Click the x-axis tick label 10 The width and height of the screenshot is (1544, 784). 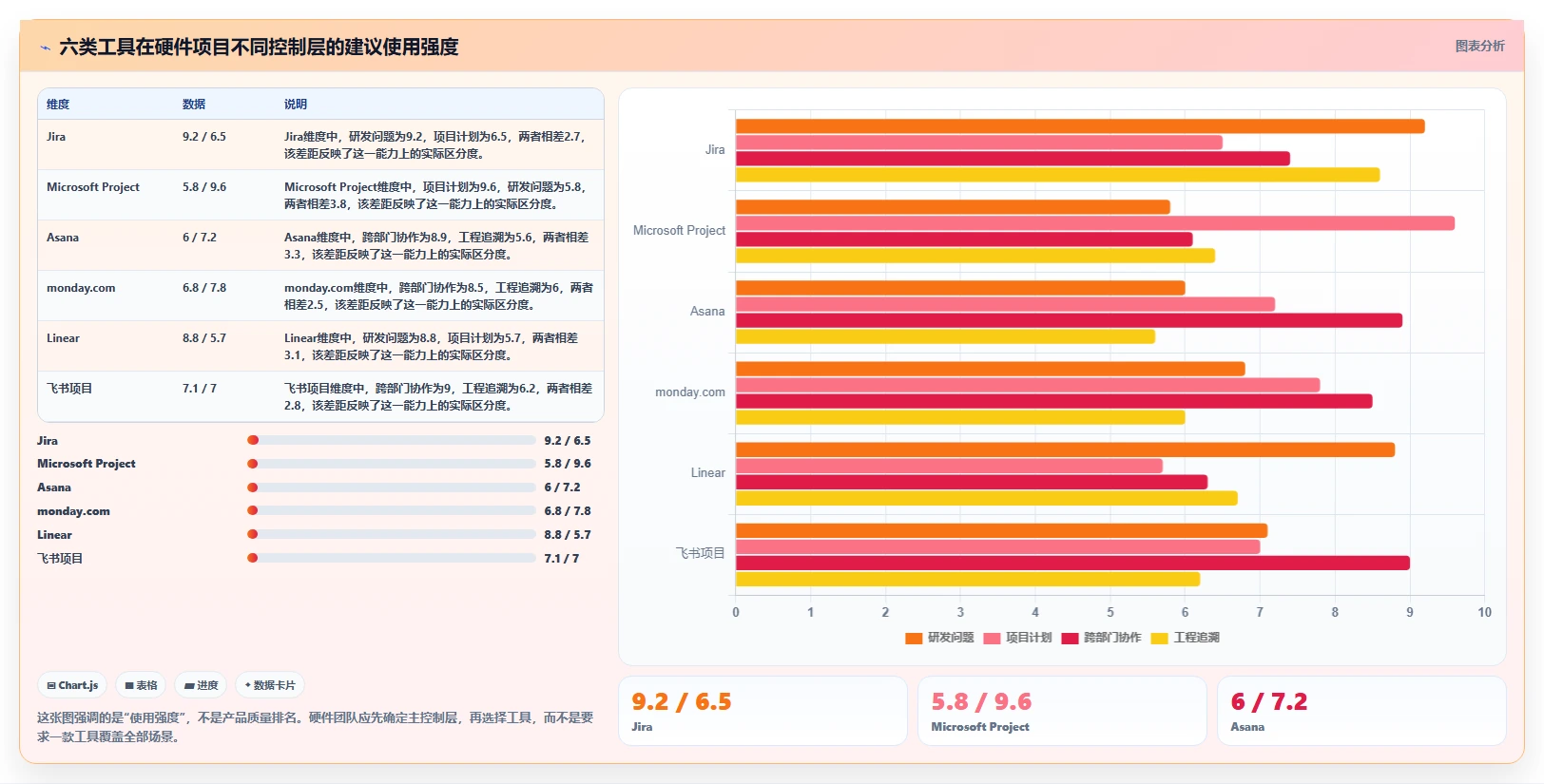(x=1484, y=612)
